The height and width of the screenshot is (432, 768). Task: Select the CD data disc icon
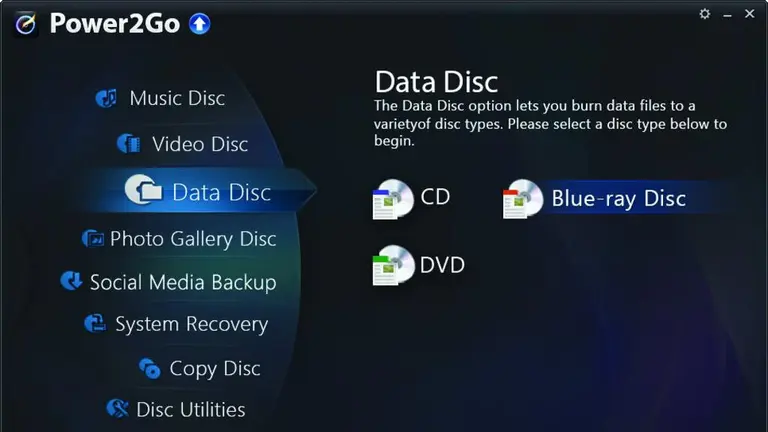point(393,199)
